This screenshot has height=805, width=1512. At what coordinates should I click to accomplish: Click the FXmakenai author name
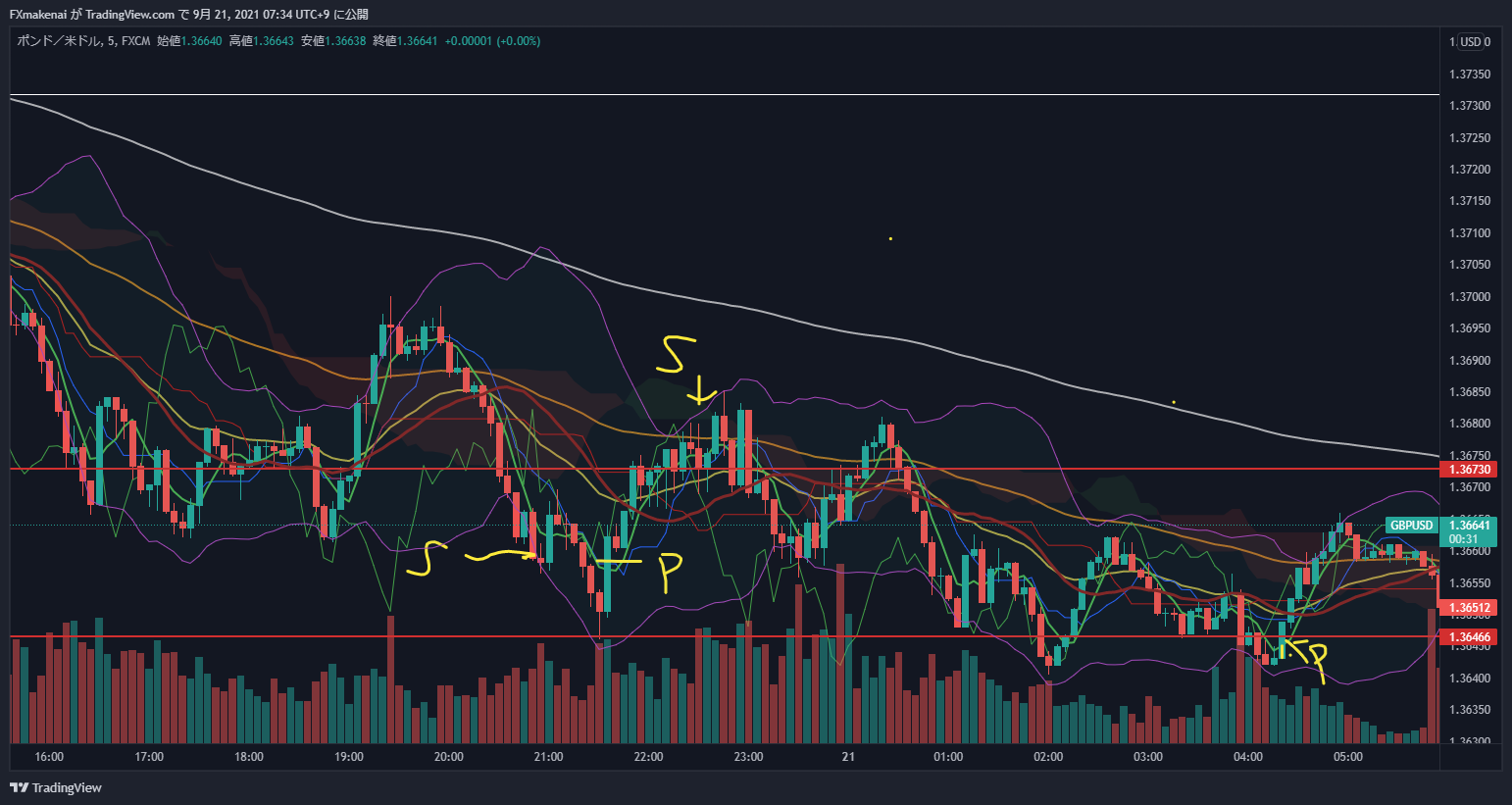coord(38,15)
